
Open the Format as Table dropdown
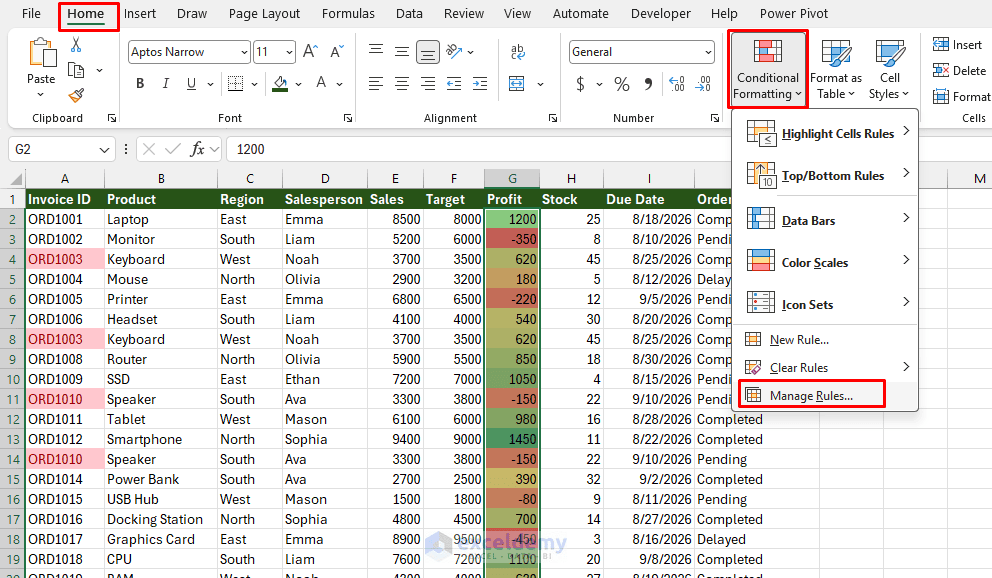pos(836,70)
